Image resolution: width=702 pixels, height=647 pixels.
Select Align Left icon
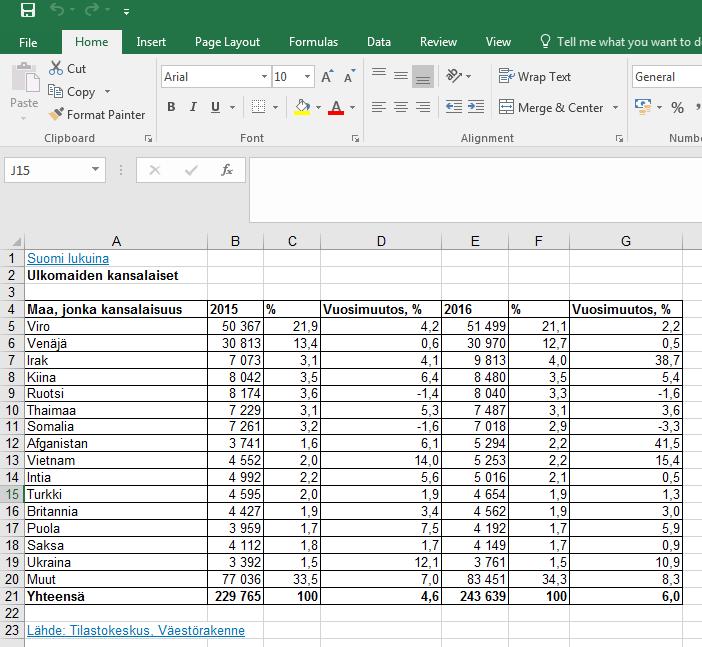(379, 107)
